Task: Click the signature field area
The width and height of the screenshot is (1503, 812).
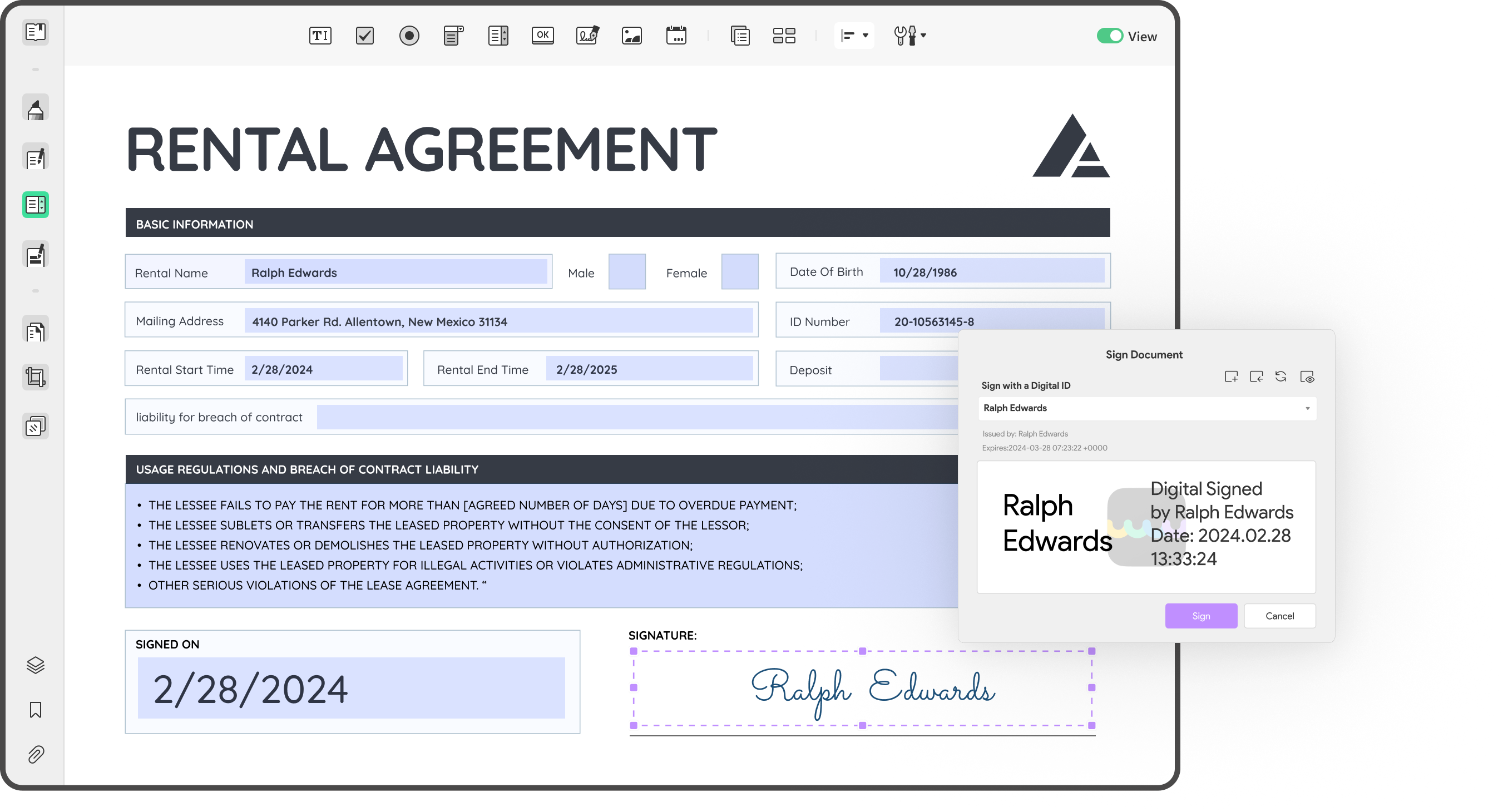Action: tap(864, 688)
